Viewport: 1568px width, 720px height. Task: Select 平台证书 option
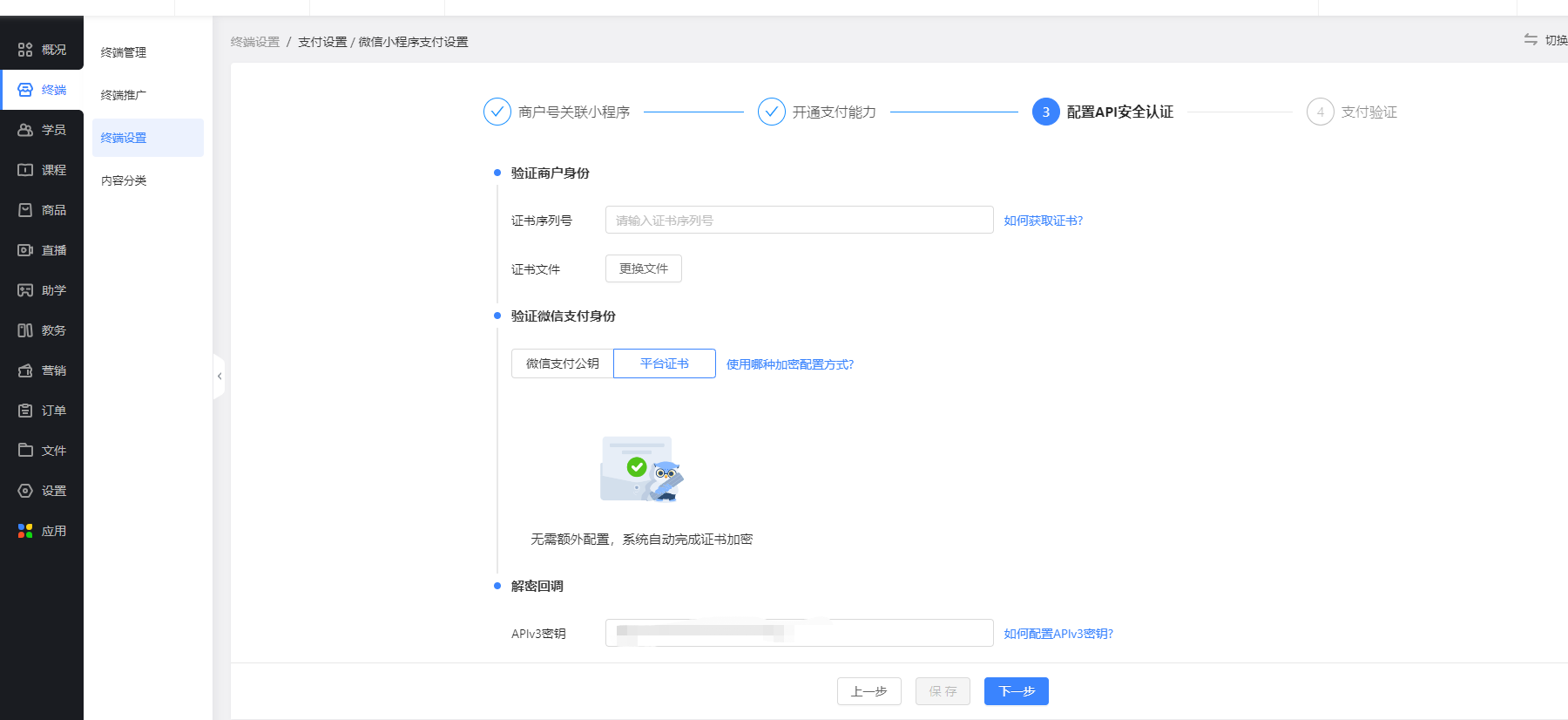tap(665, 363)
